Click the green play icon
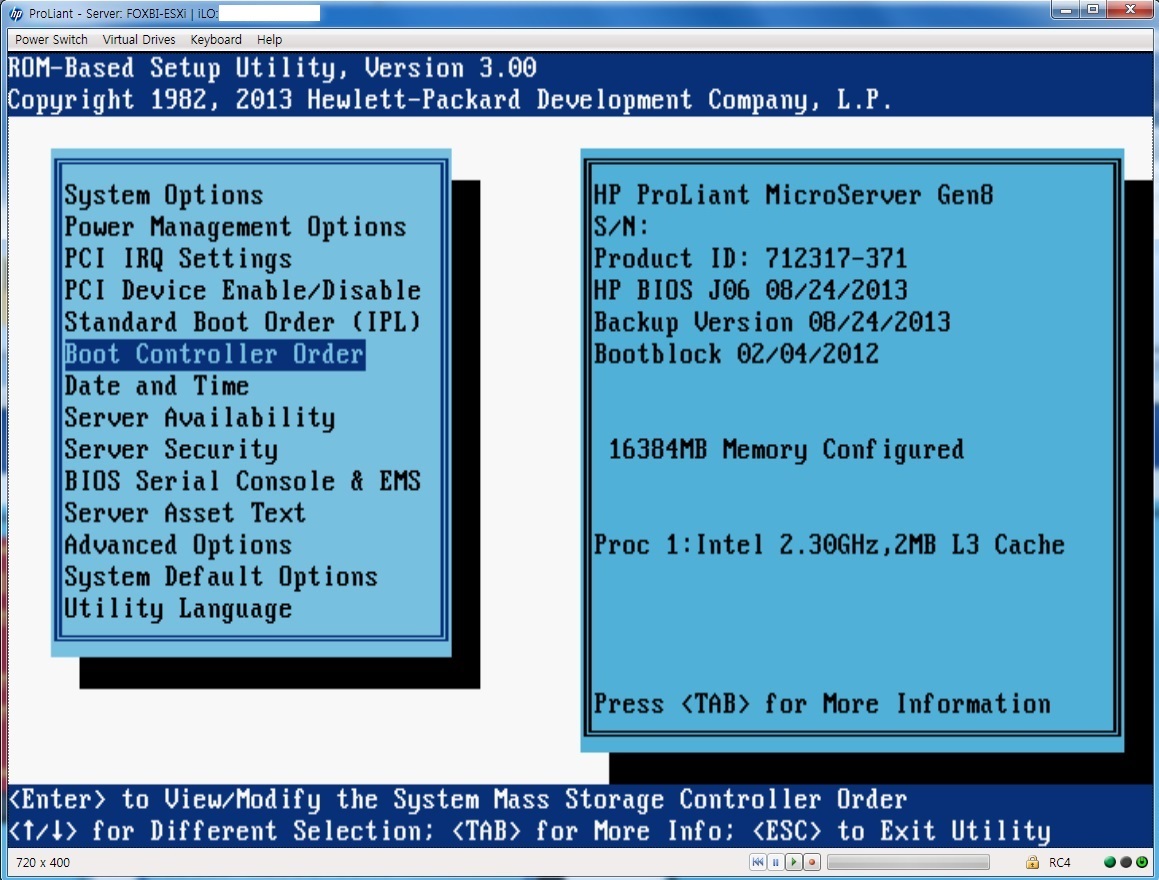This screenshot has width=1159, height=880. (x=794, y=862)
